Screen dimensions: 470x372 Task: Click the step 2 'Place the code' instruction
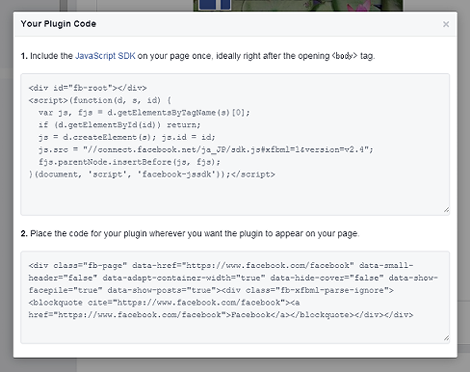190,233
